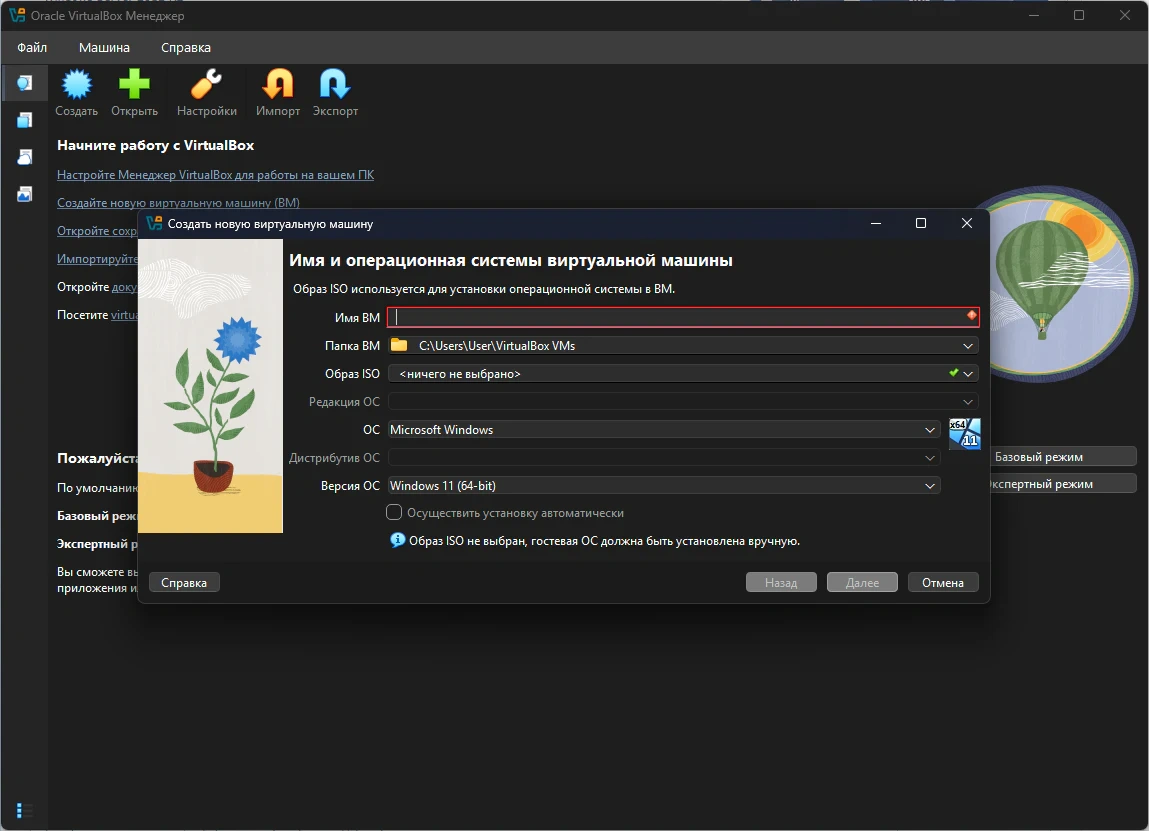Click the Далее button
Screen dimensions: 1149x831
[x=862, y=583]
